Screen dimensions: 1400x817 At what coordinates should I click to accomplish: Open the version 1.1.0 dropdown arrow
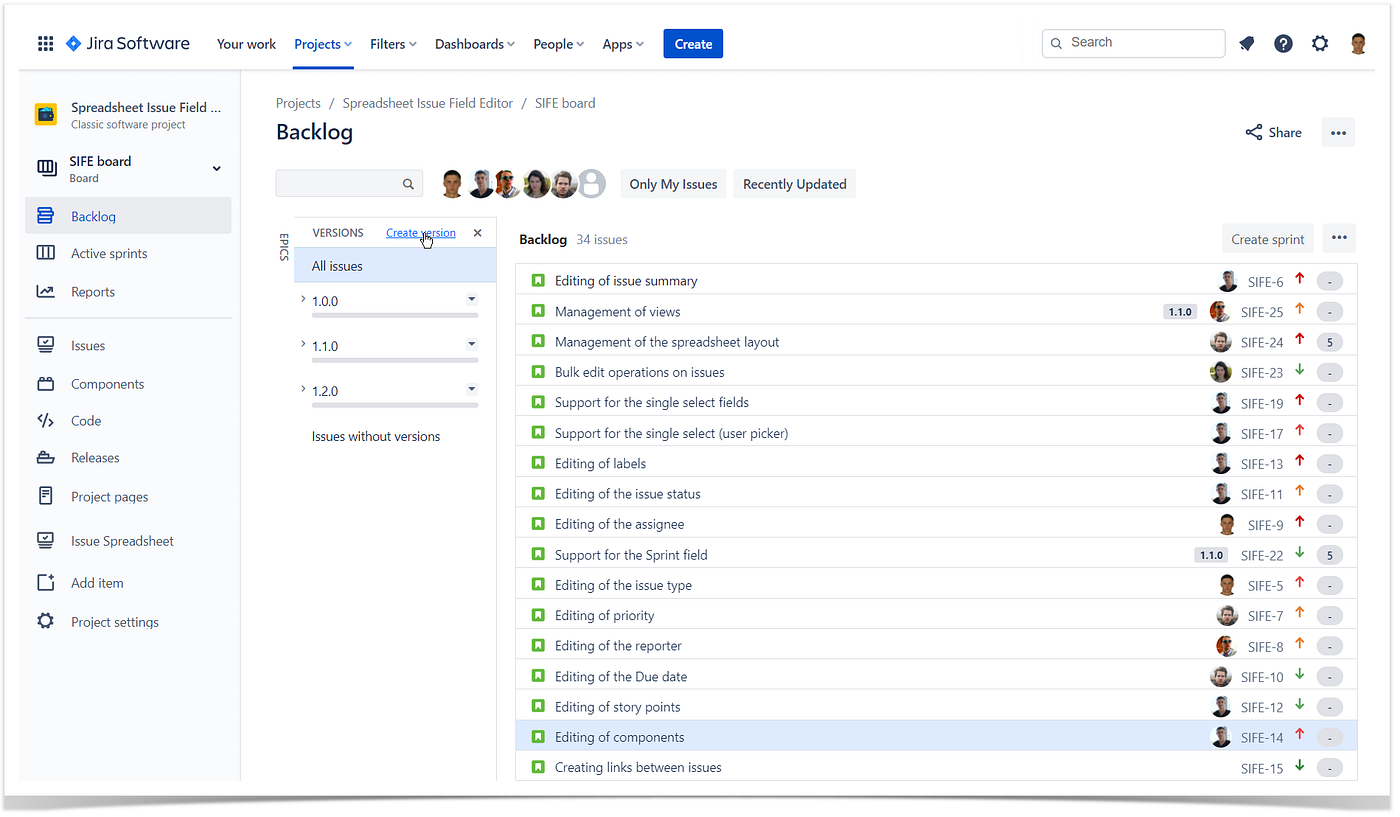coord(472,344)
